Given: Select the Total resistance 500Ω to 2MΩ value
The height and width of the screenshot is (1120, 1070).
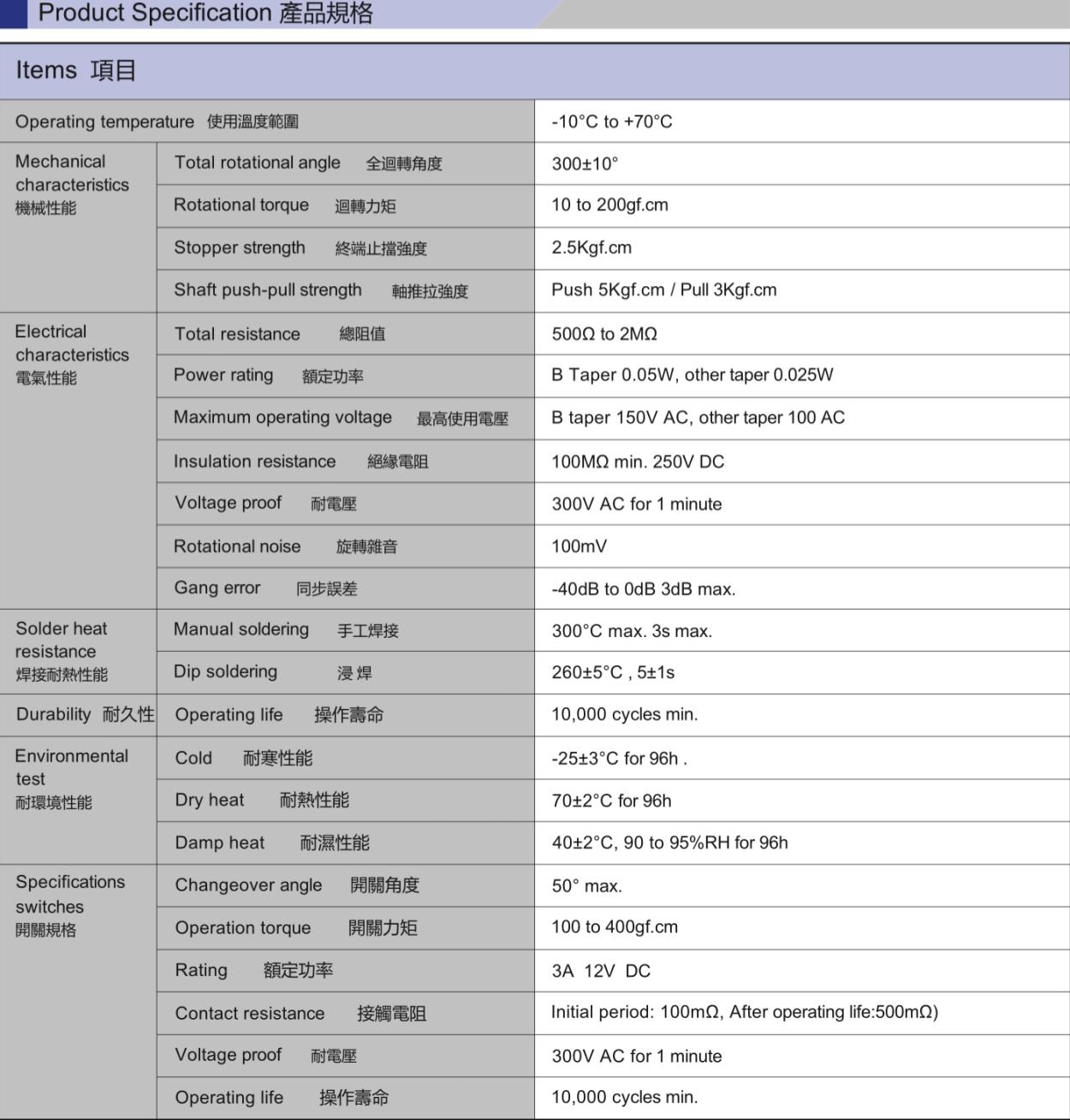Looking at the screenshot, I should (604, 334).
